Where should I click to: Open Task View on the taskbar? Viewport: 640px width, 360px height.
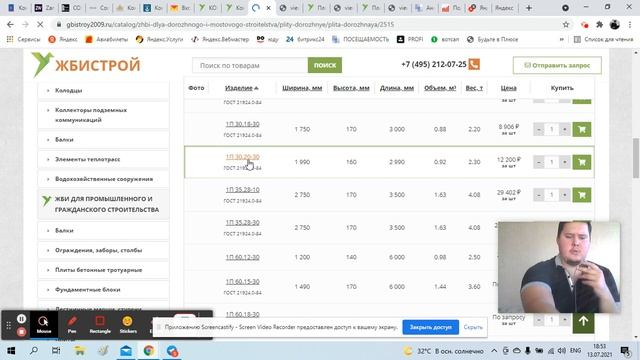56,351
